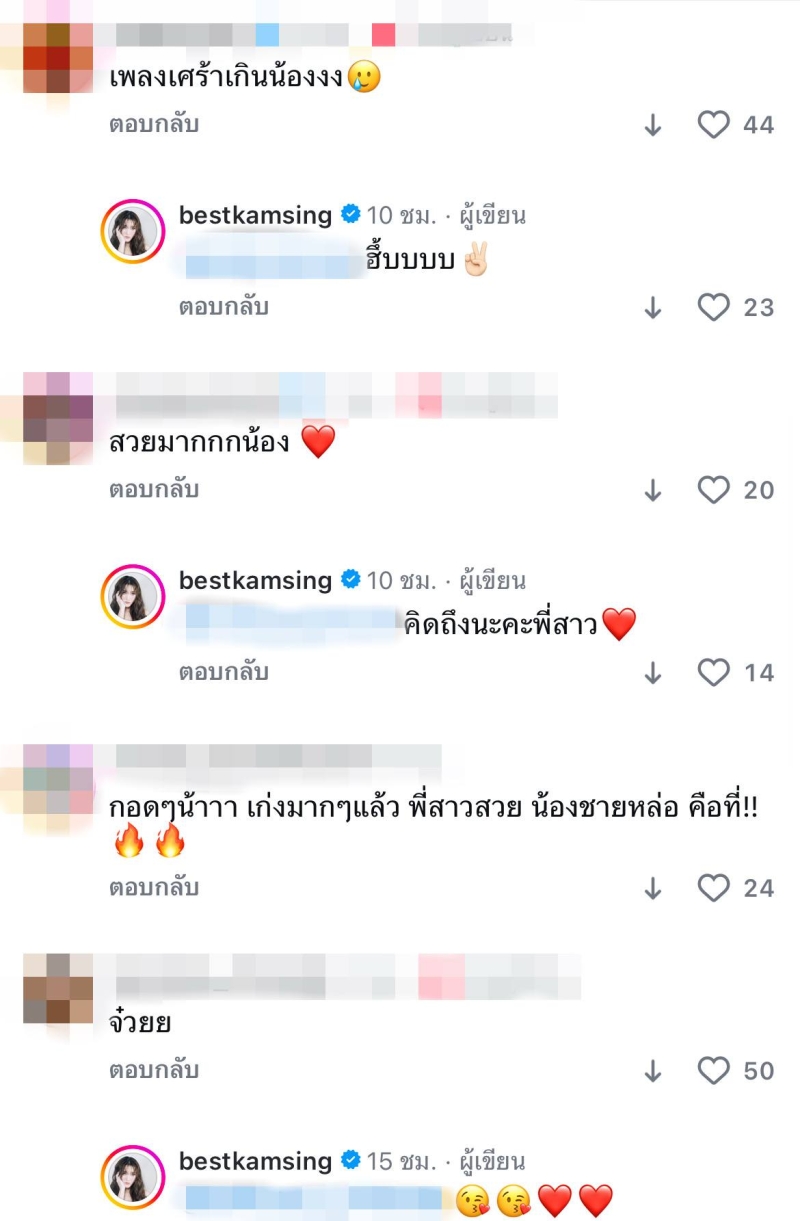Open bestkamsing avatar in the bottom reply
Viewport: 800px width, 1221px height.
pos(133,1178)
